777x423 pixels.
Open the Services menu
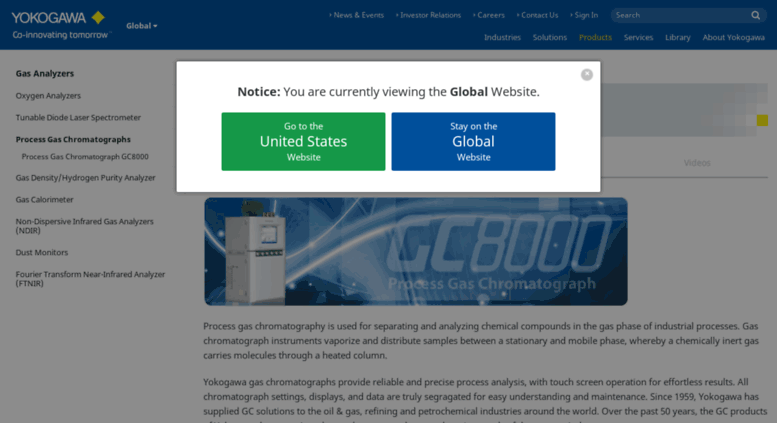coord(638,38)
